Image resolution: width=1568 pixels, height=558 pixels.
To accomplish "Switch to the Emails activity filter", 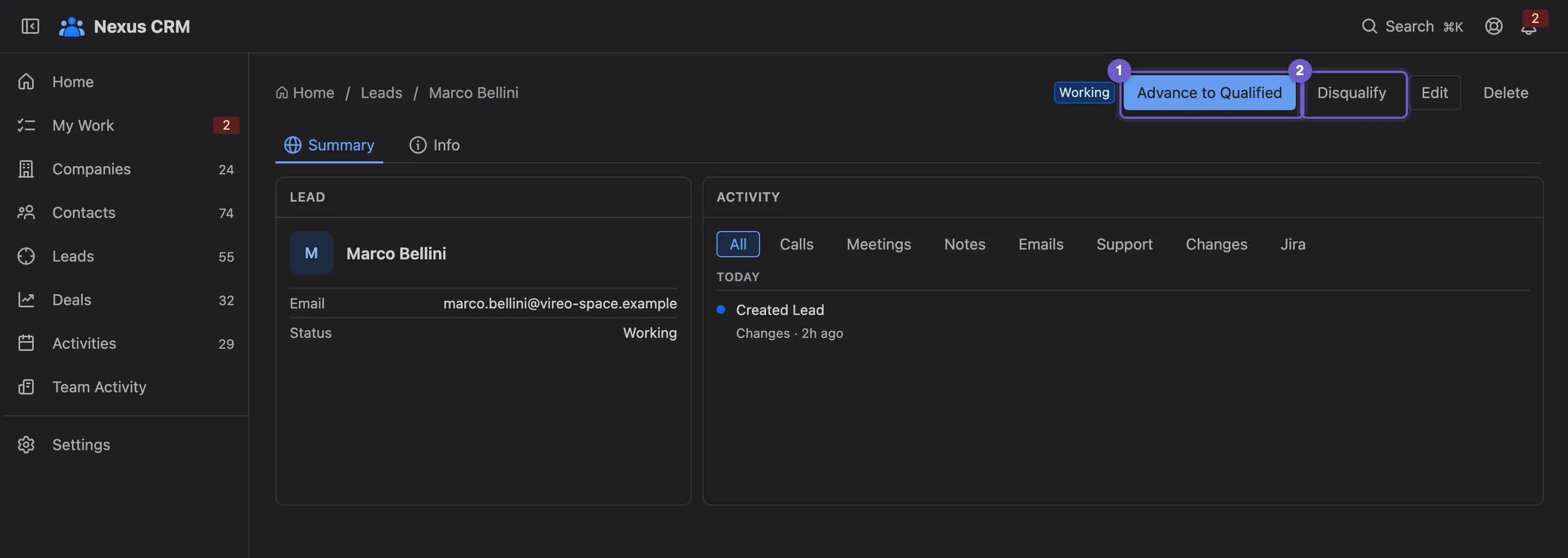I will click(1040, 244).
